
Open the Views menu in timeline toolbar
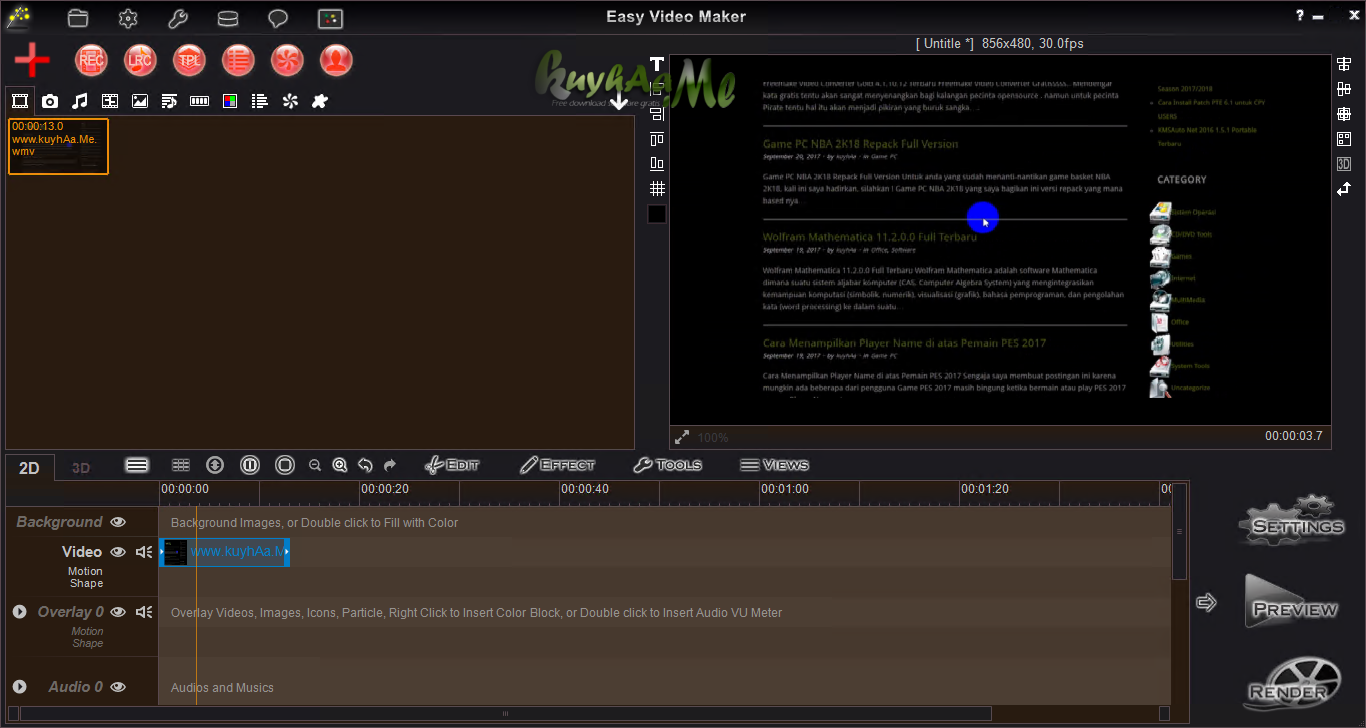tap(774, 465)
